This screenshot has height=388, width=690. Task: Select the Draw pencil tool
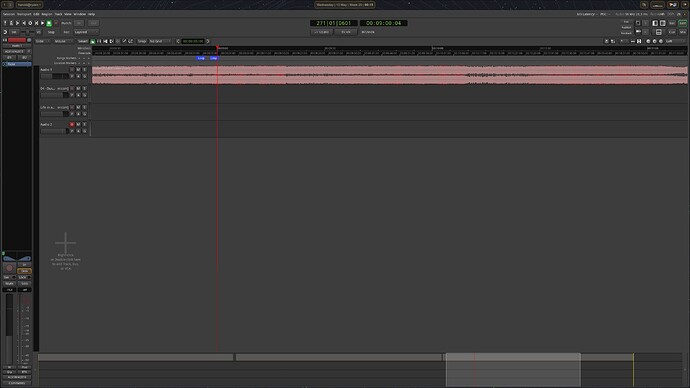click(124, 41)
